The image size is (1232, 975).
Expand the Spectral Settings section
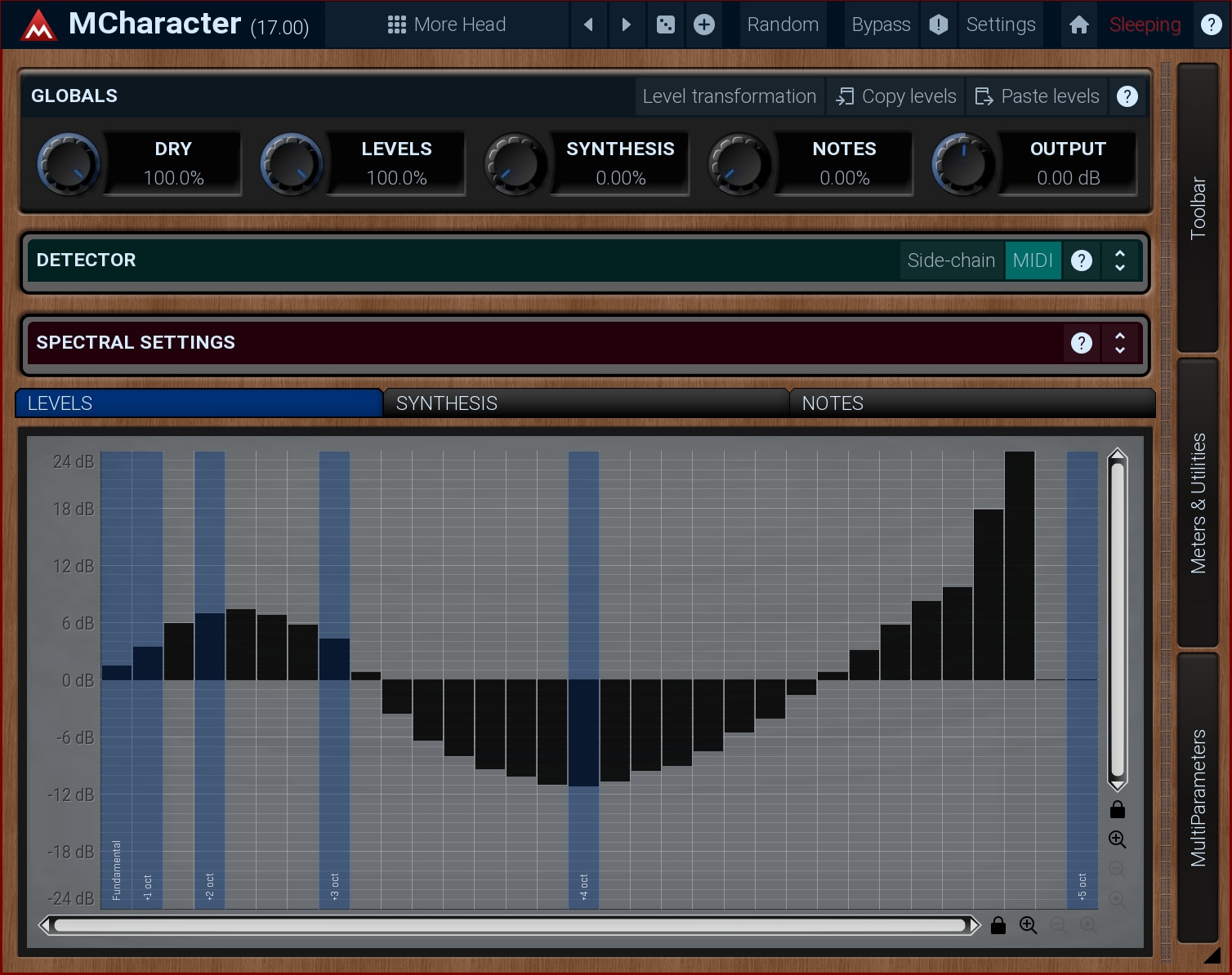[x=1120, y=343]
